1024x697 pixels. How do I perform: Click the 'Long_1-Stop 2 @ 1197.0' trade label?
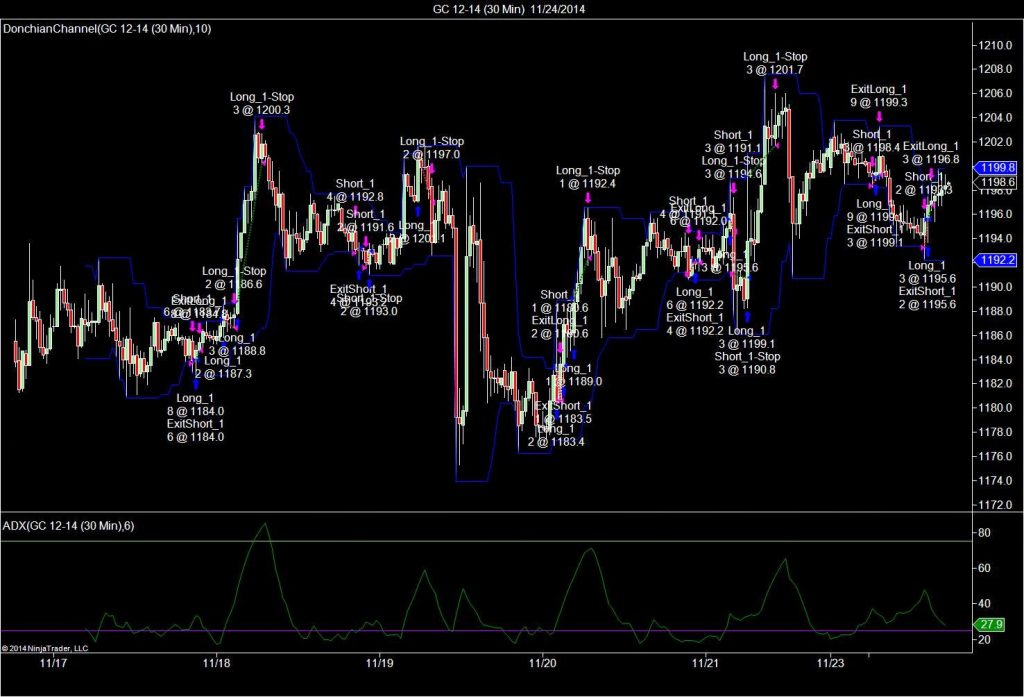pyautogui.click(x=432, y=148)
